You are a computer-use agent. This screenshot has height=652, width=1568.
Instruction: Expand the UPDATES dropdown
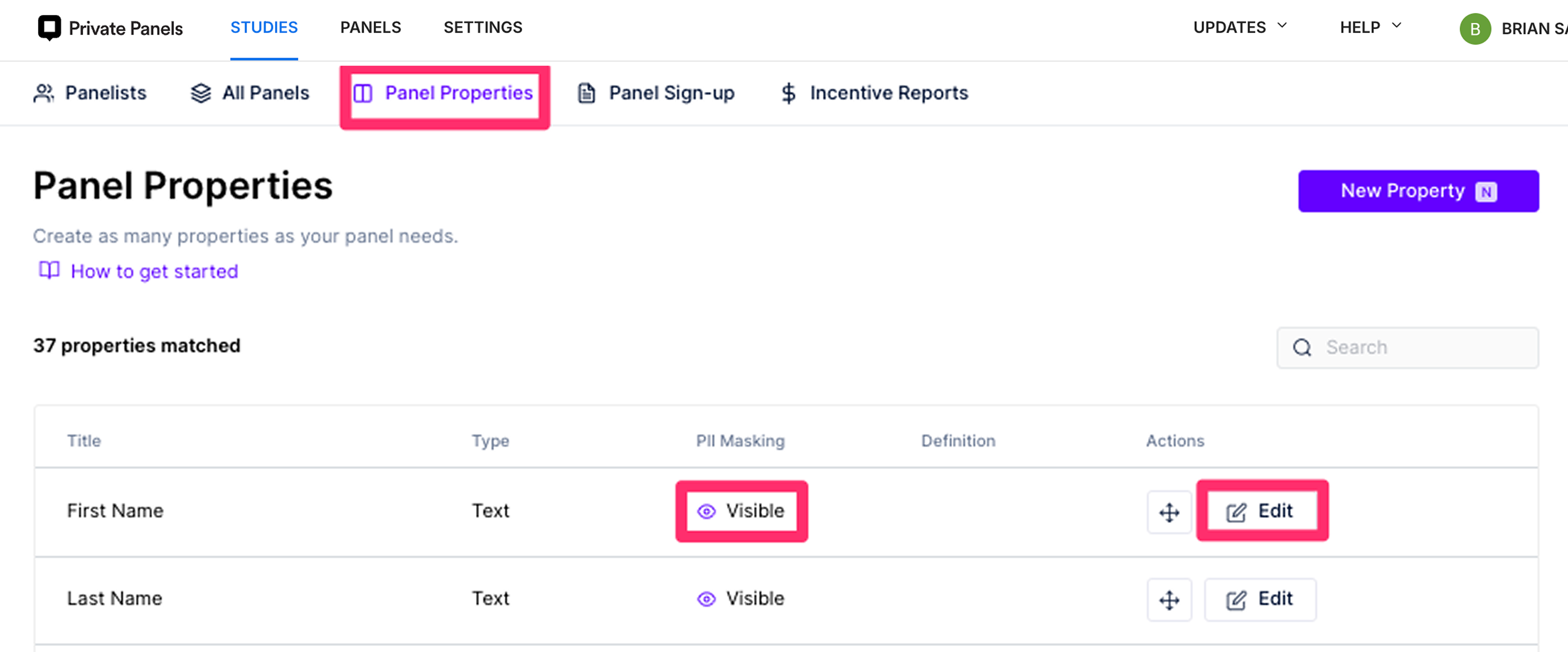[x=1240, y=27]
